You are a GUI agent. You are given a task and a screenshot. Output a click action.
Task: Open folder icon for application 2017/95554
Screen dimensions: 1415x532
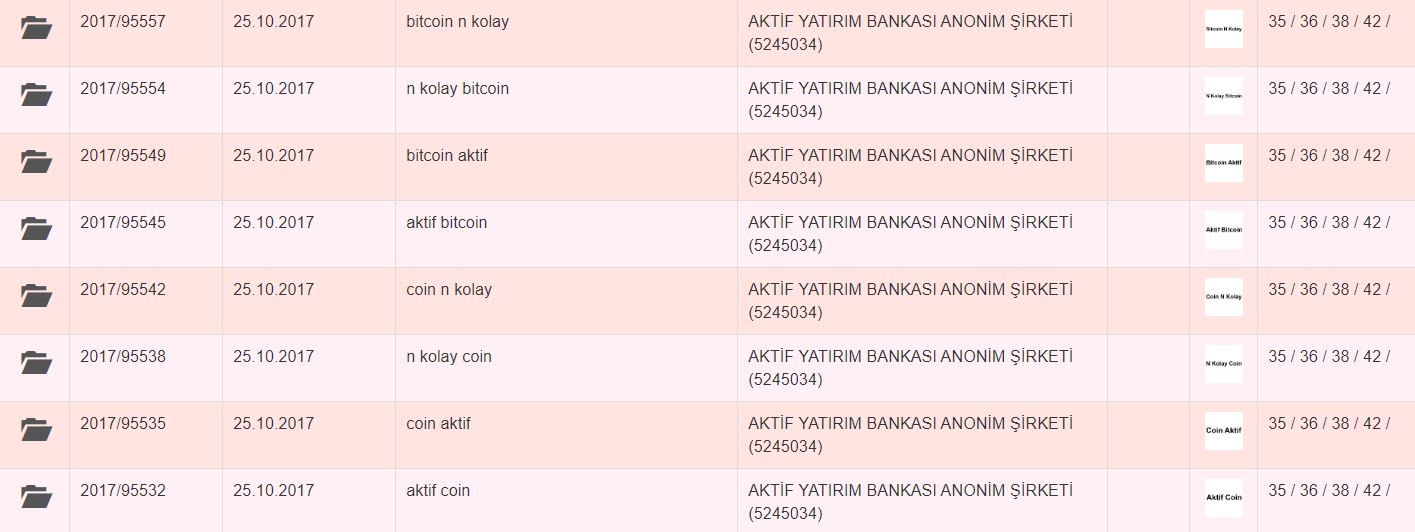click(36, 95)
